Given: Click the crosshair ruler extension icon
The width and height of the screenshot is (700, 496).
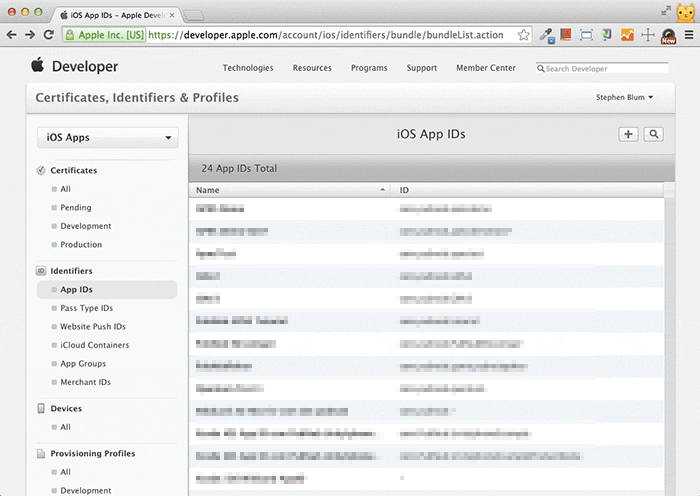Looking at the screenshot, I should coord(647,34).
